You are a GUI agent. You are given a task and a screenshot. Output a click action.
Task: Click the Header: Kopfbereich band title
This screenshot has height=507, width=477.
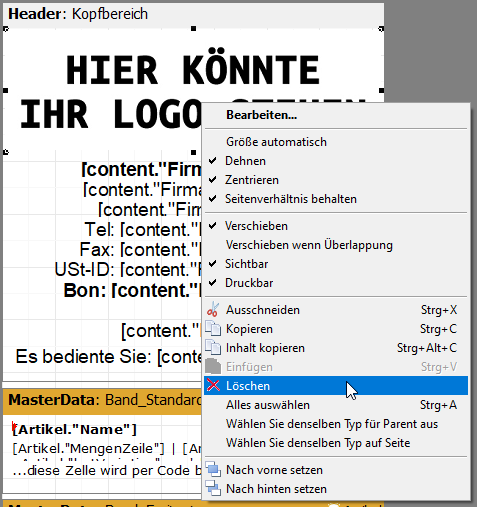[78, 14]
